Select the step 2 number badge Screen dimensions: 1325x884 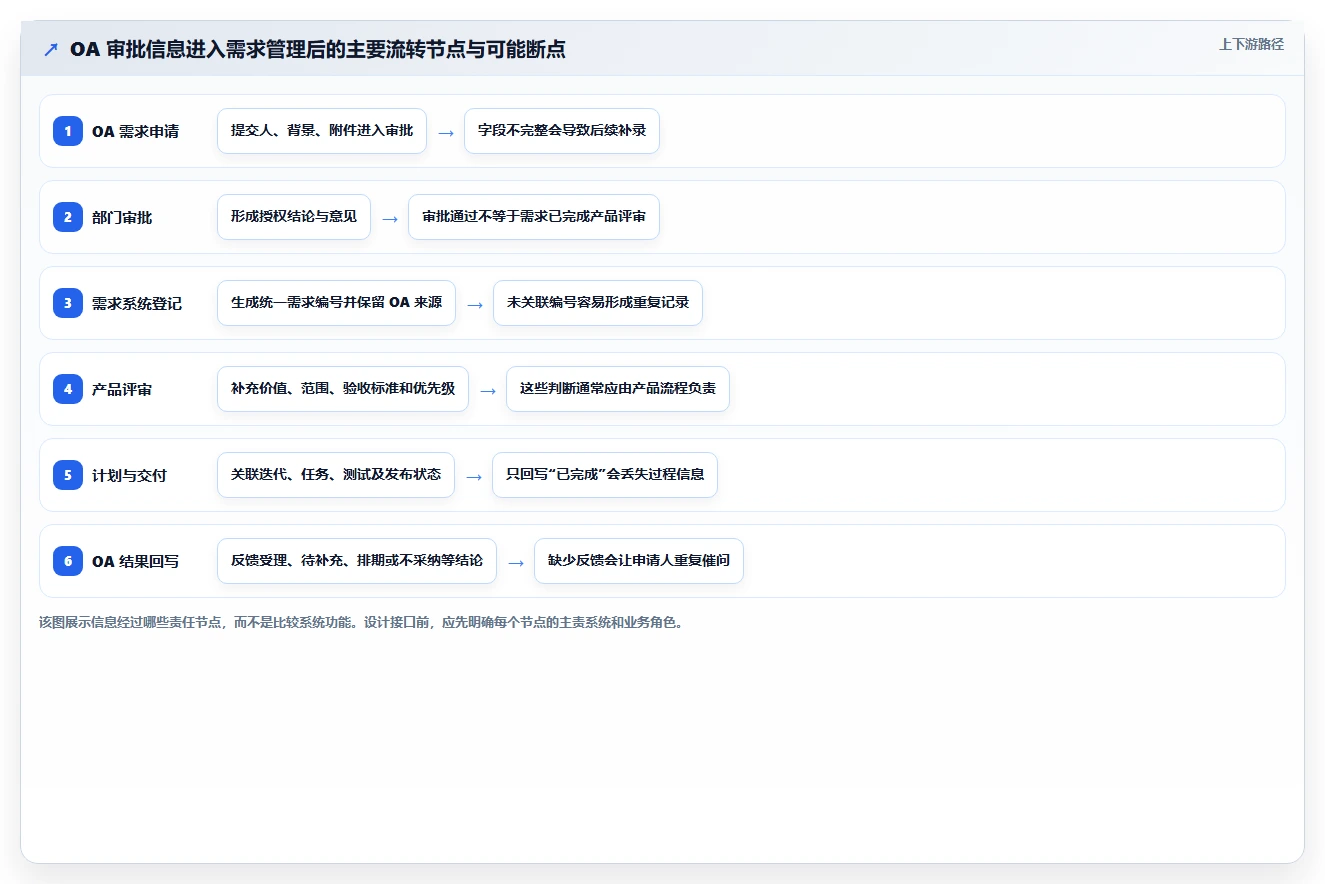[68, 217]
